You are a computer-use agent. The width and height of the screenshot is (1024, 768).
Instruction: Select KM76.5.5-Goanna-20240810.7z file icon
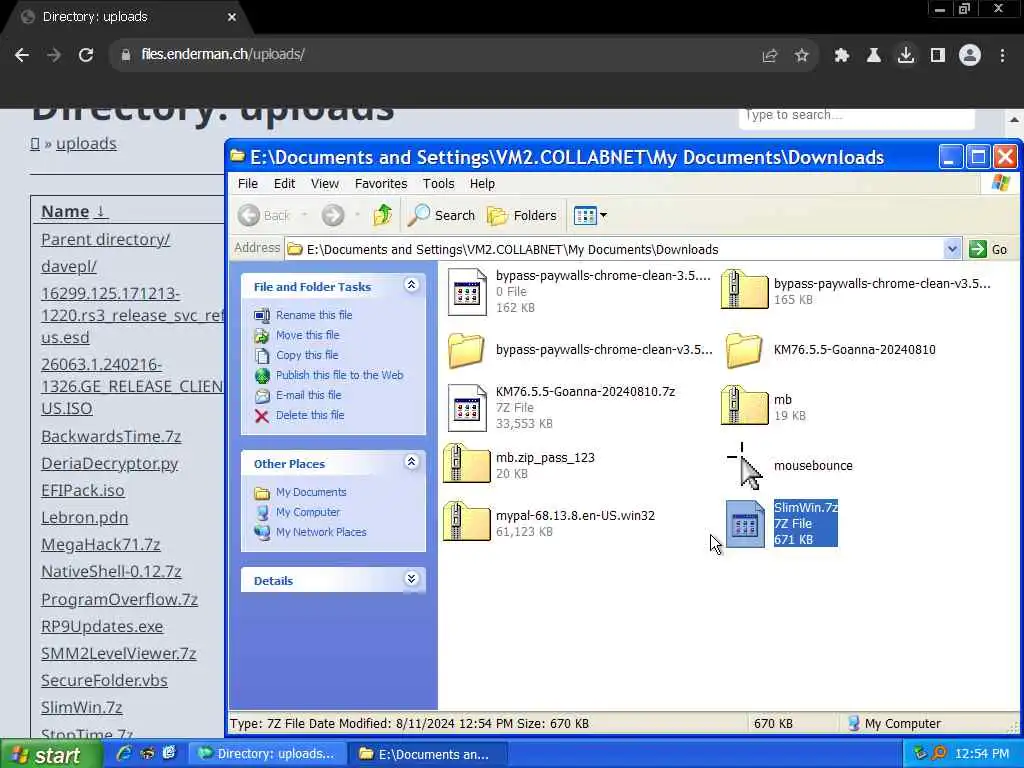[467, 408]
